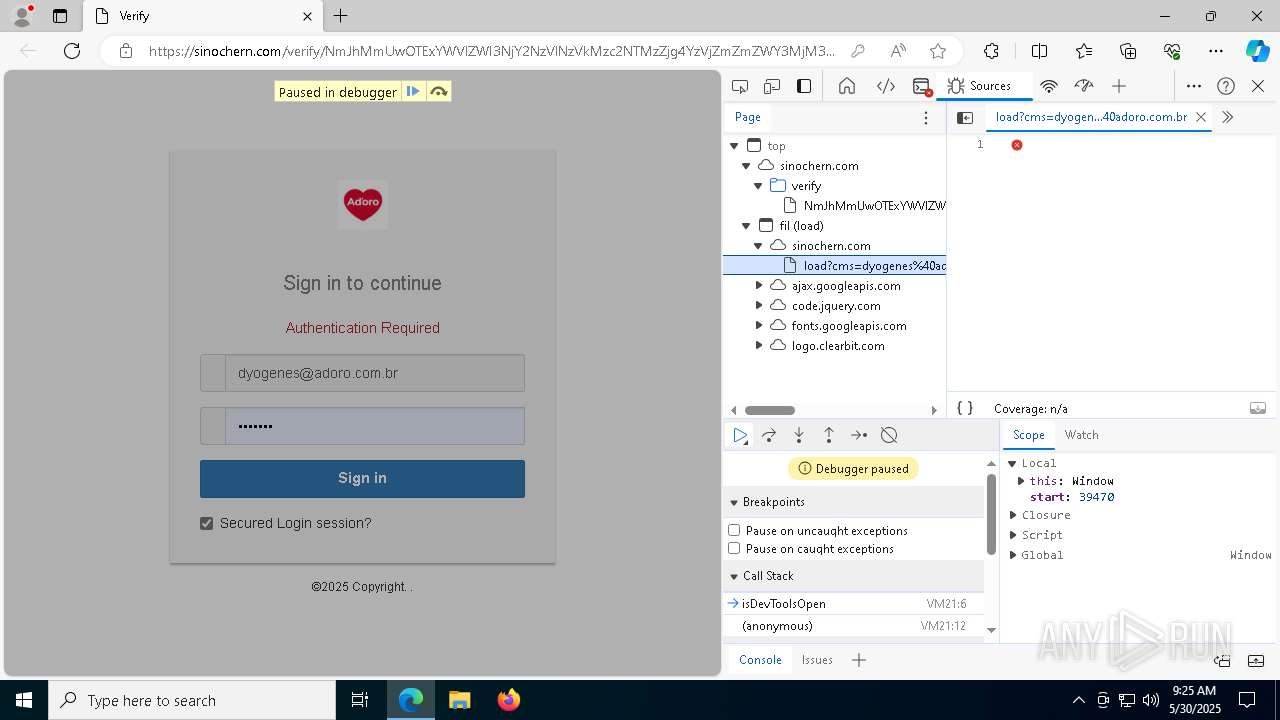Switch to the Watch tab

tap(1081, 435)
